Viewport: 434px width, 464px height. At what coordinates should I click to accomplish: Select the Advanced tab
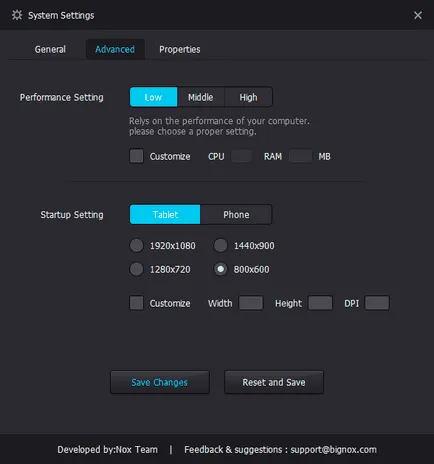pyautogui.click(x=115, y=49)
